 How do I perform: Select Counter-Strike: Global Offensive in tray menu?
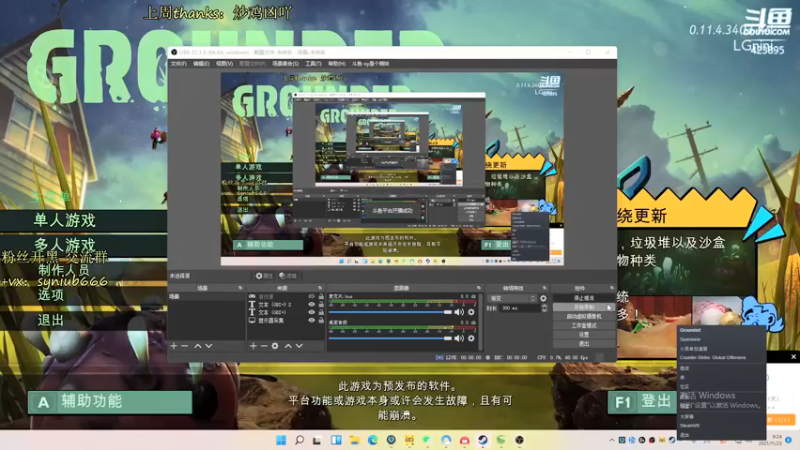(721, 358)
